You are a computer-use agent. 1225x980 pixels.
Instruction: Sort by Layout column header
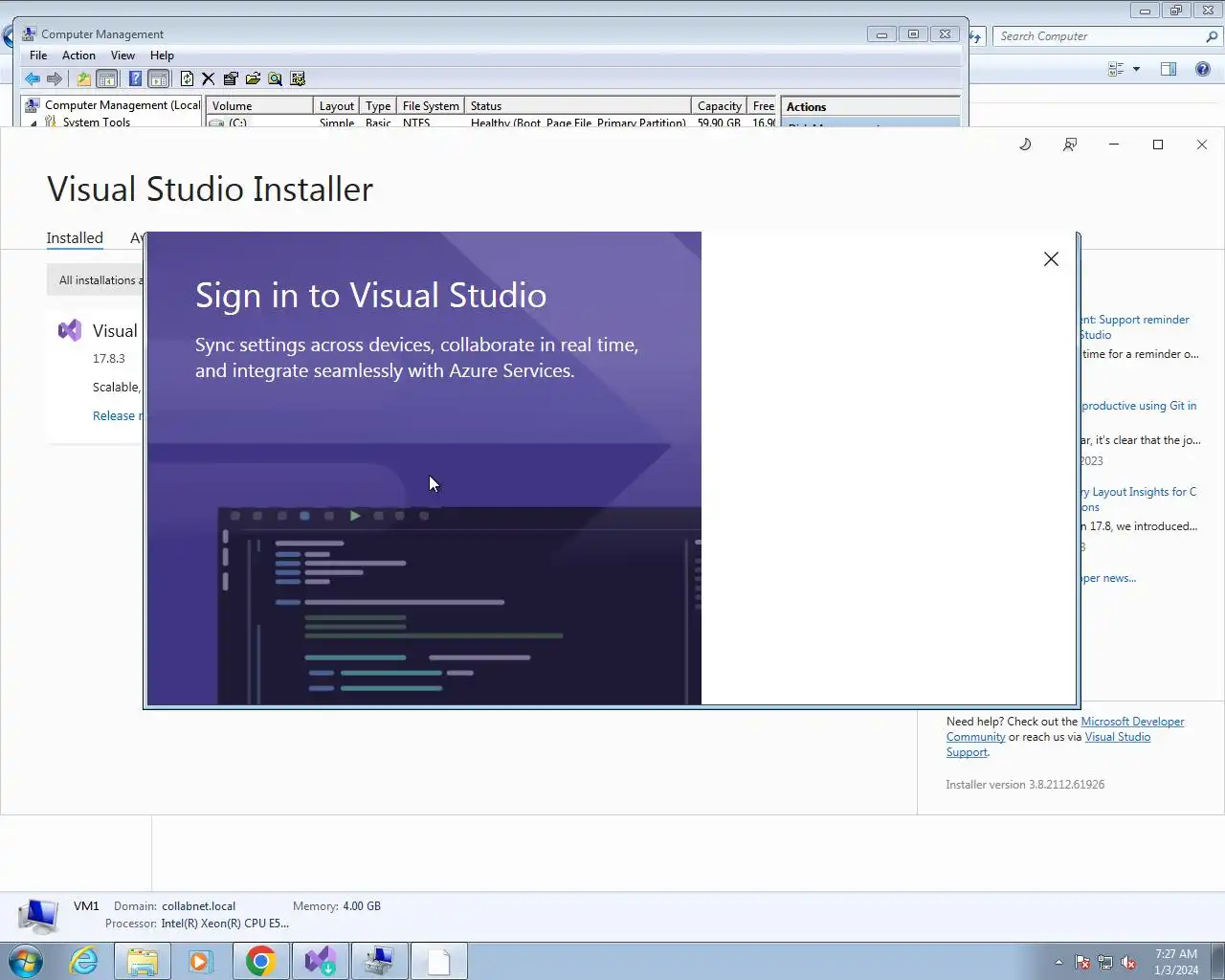pyautogui.click(x=336, y=106)
